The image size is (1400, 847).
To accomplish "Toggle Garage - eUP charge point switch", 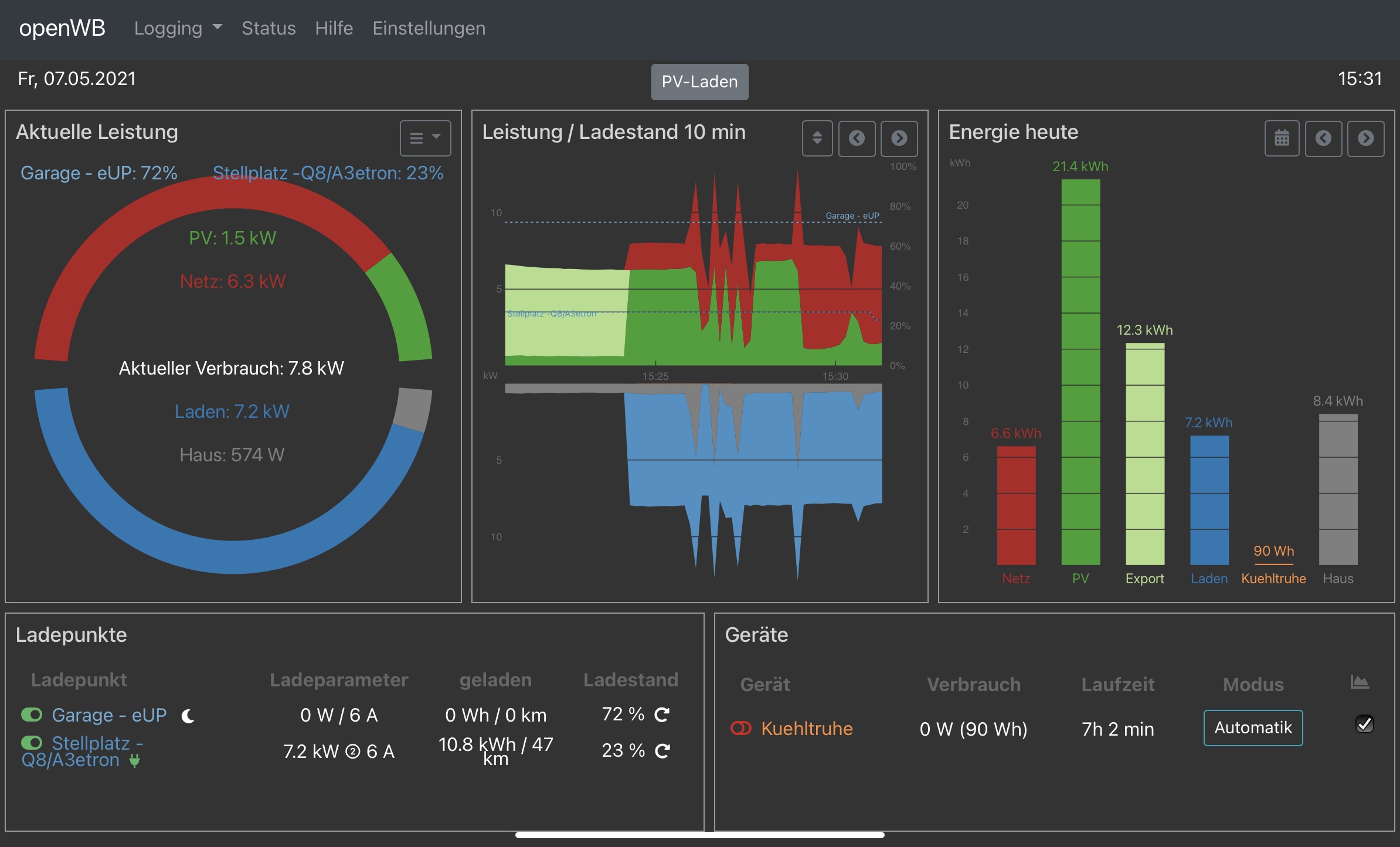I will click(x=32, y=715).
